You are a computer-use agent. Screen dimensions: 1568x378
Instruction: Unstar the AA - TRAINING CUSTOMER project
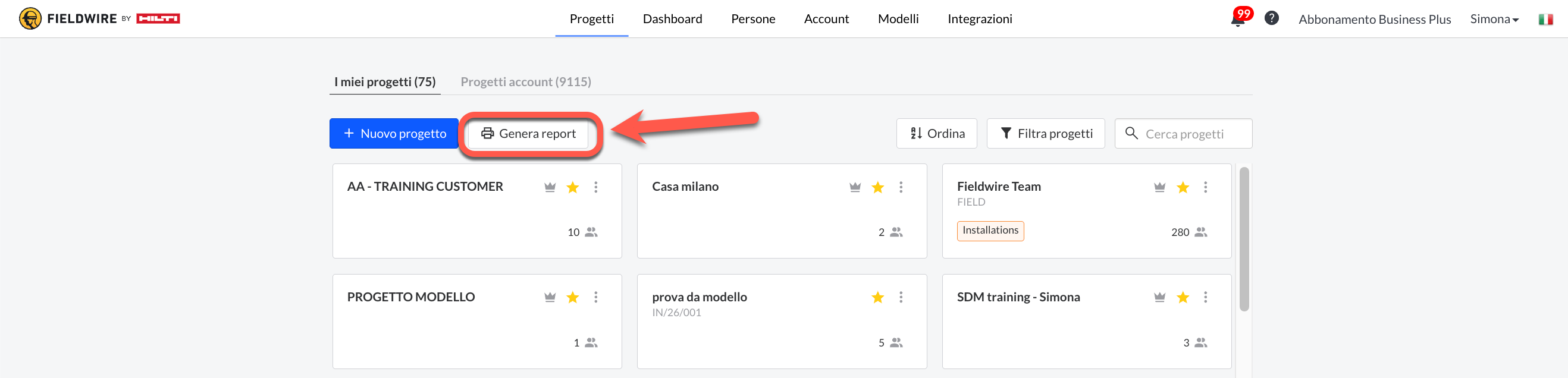[x=572, y=187]
